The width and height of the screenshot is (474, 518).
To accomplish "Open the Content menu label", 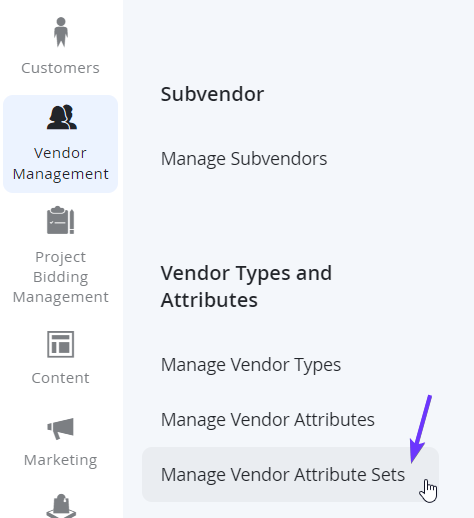I will click(60, 378).
